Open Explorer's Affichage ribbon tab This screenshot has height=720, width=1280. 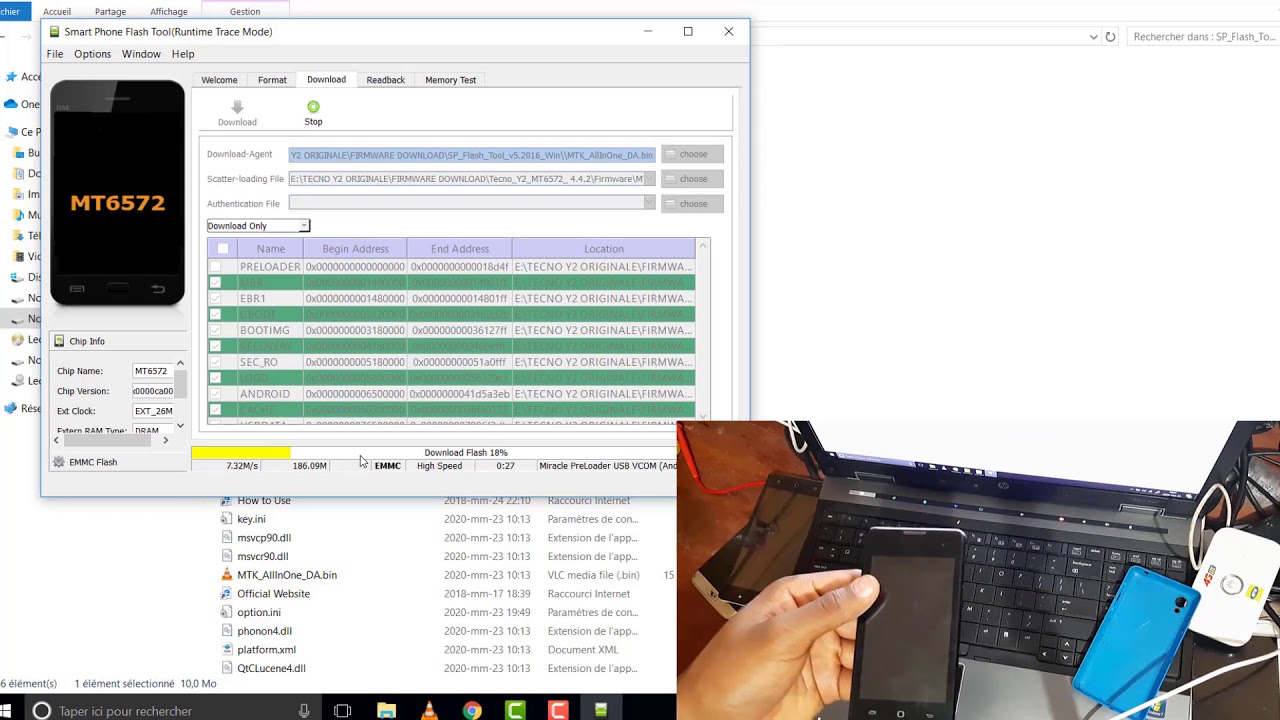coord(168,11)
